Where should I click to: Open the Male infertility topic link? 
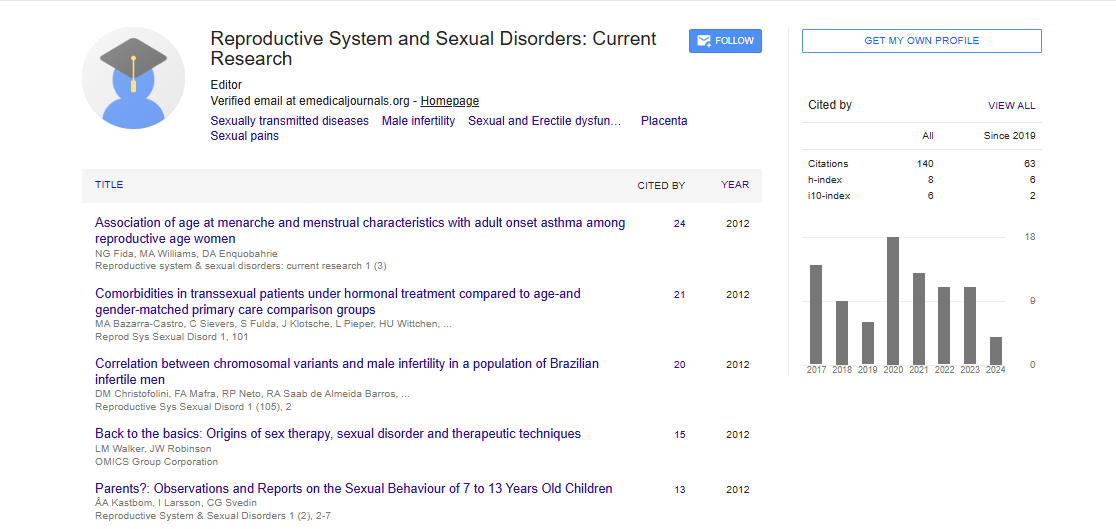[x=418, y=121]
